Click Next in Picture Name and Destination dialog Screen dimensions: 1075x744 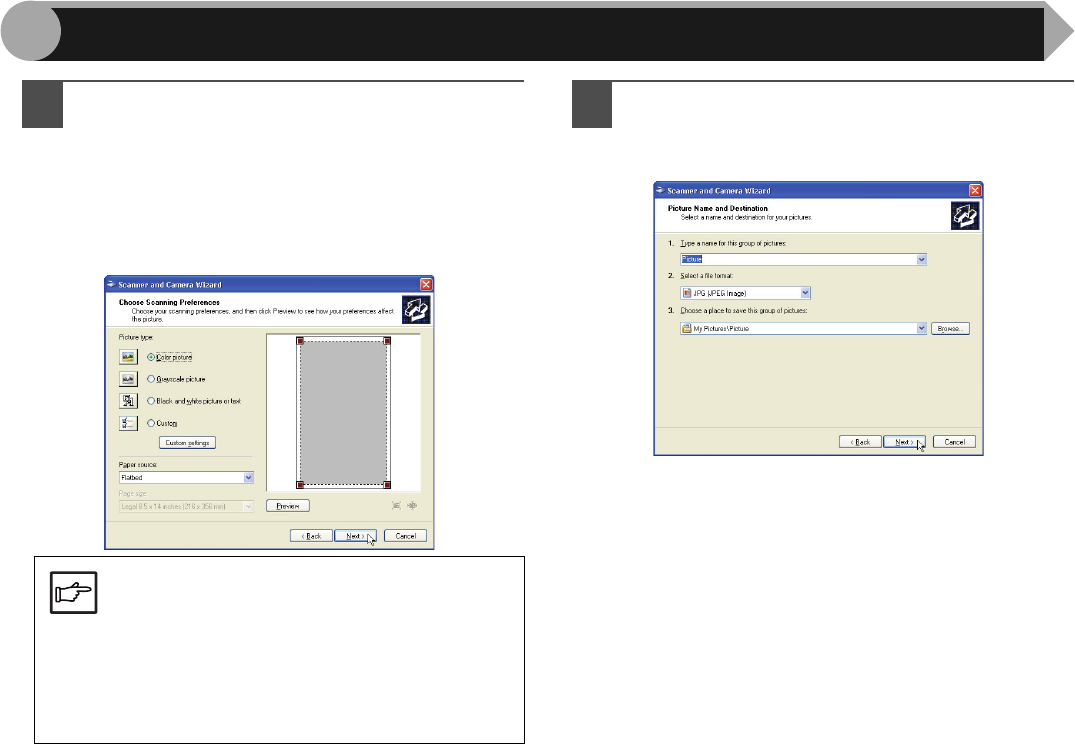click(904, 442)
